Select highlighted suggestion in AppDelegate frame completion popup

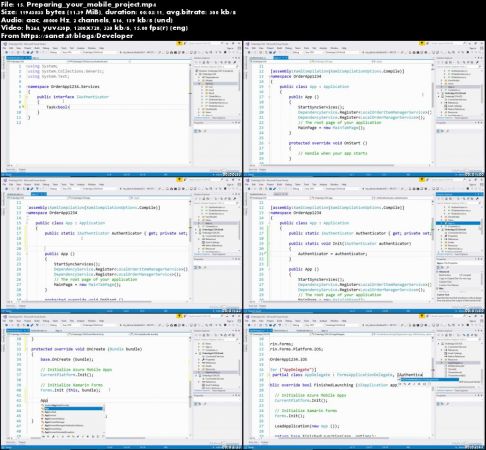click(430, 379)
